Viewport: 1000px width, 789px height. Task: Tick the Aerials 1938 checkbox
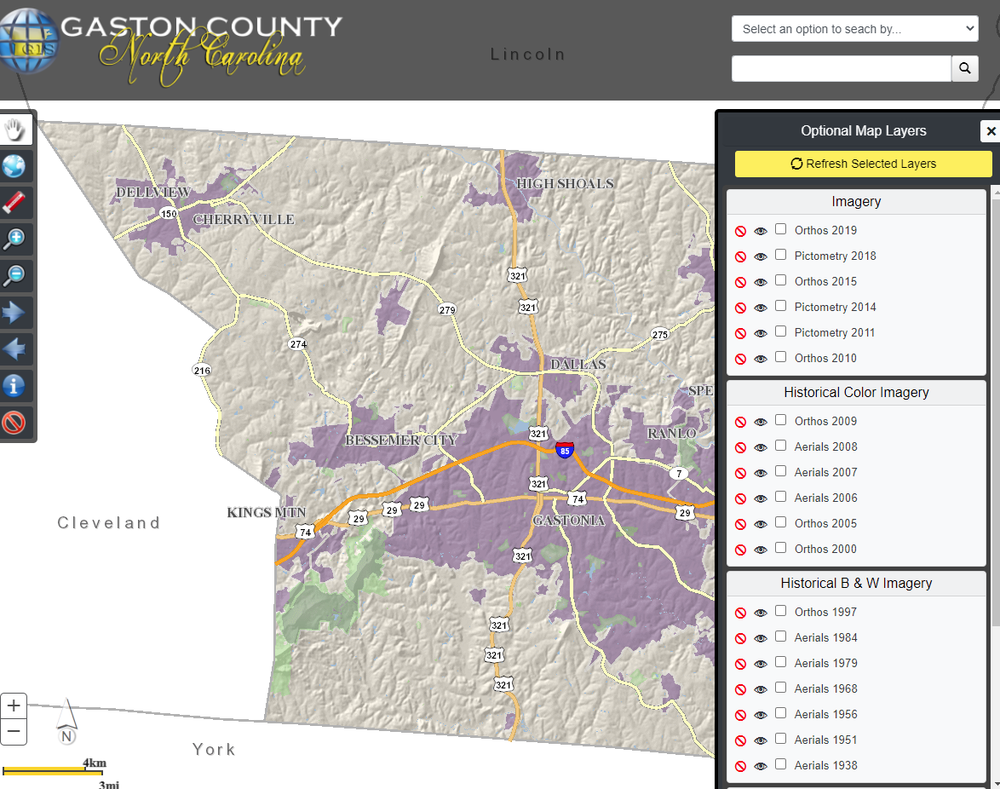[781, 765]
